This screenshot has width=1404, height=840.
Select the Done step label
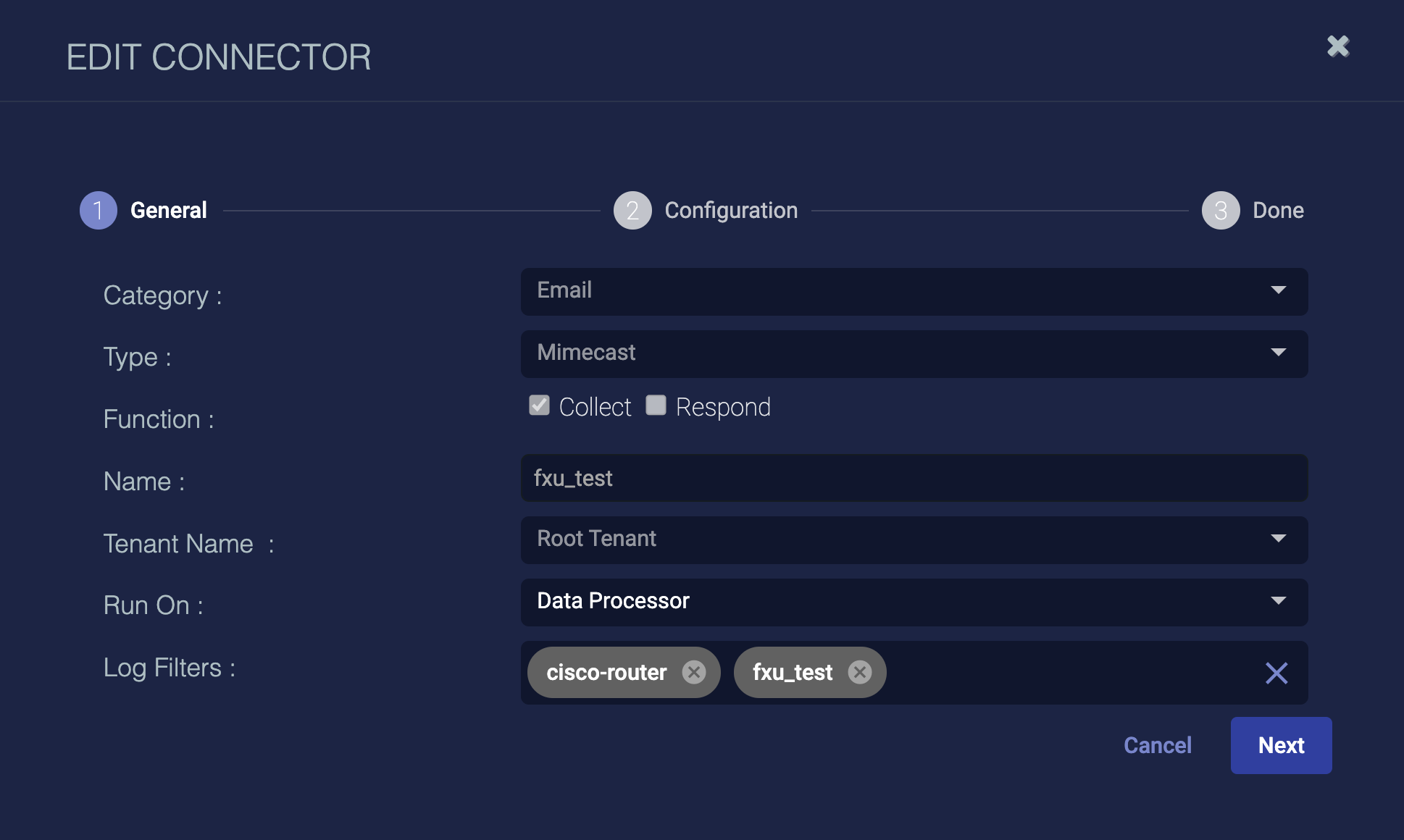1278,211
